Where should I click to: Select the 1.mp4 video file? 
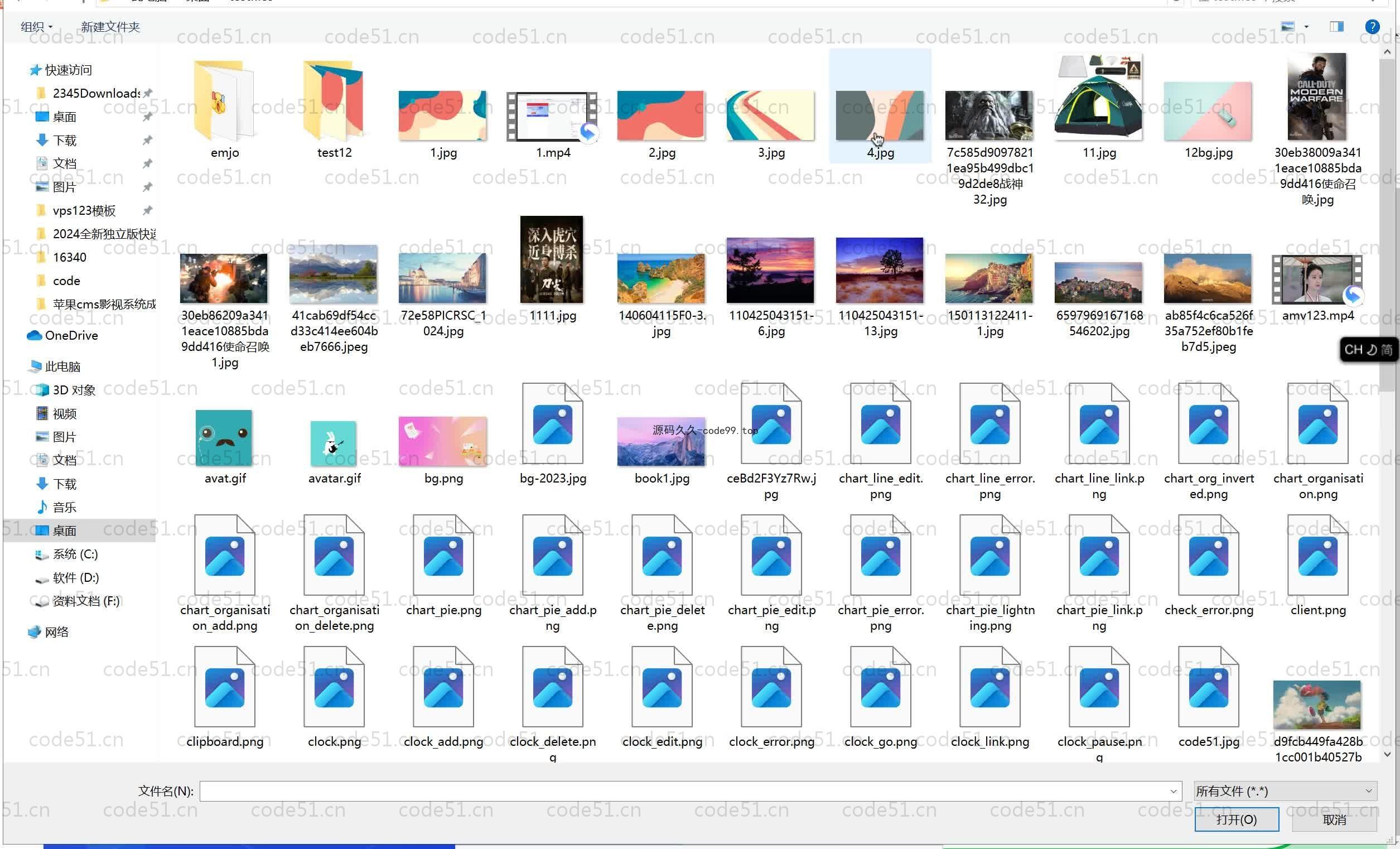(552, 117)
